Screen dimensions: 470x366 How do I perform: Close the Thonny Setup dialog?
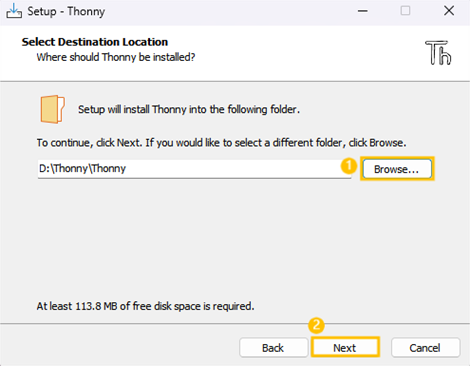coord(449,11)
